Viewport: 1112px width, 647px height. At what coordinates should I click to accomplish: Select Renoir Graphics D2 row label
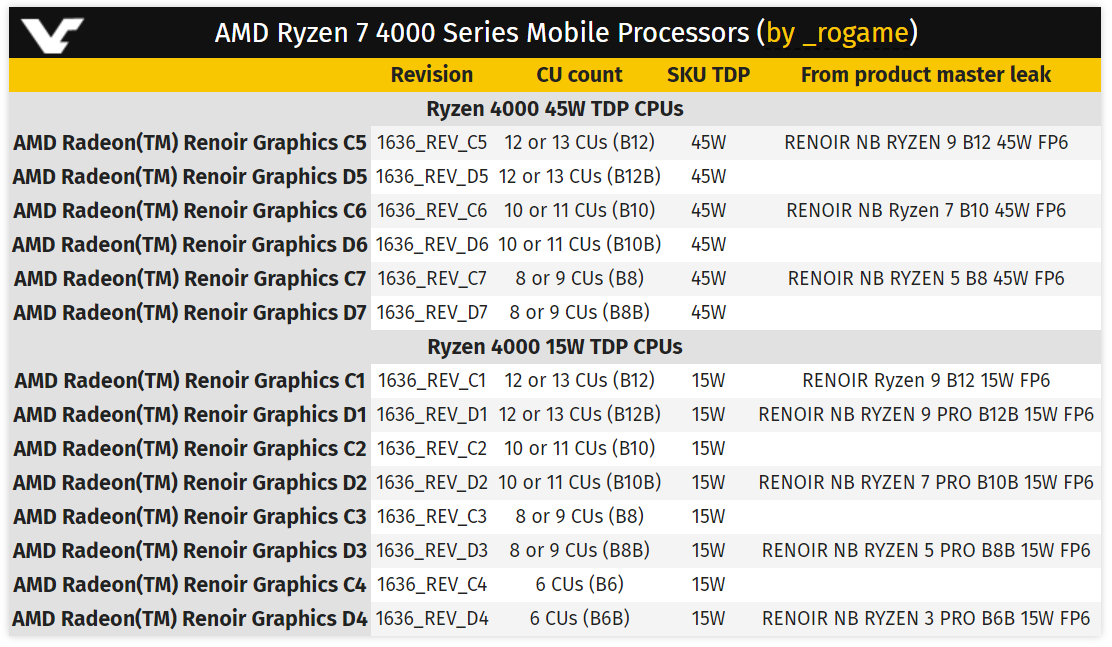pyautogui.click(x=190, y=483)
